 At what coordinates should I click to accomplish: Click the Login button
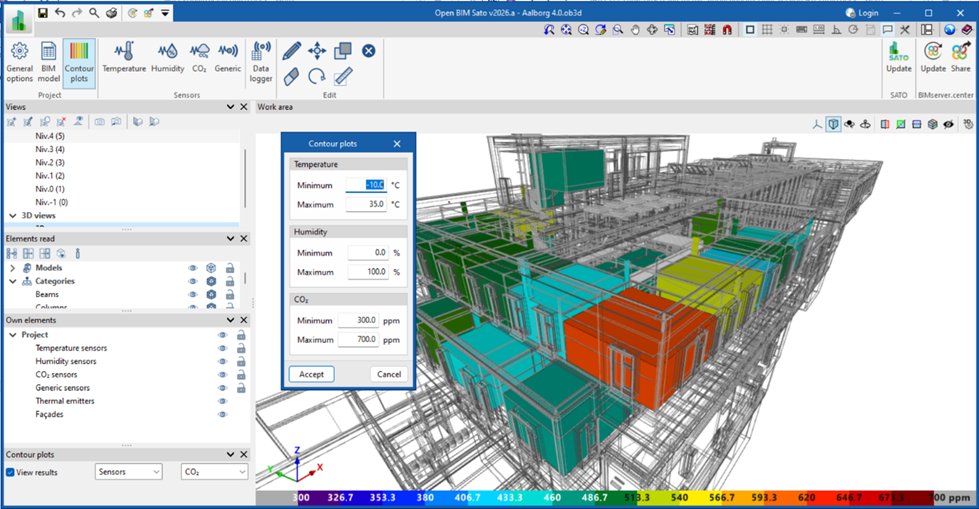862,12
